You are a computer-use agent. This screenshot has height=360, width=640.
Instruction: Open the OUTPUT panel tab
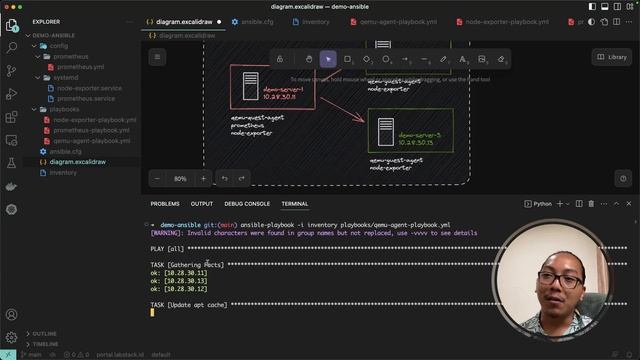point(202,204)
